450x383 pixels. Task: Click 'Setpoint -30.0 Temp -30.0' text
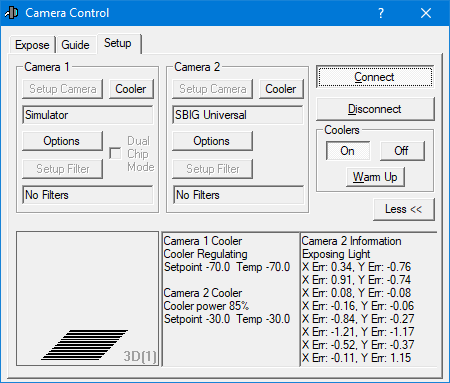227,319
